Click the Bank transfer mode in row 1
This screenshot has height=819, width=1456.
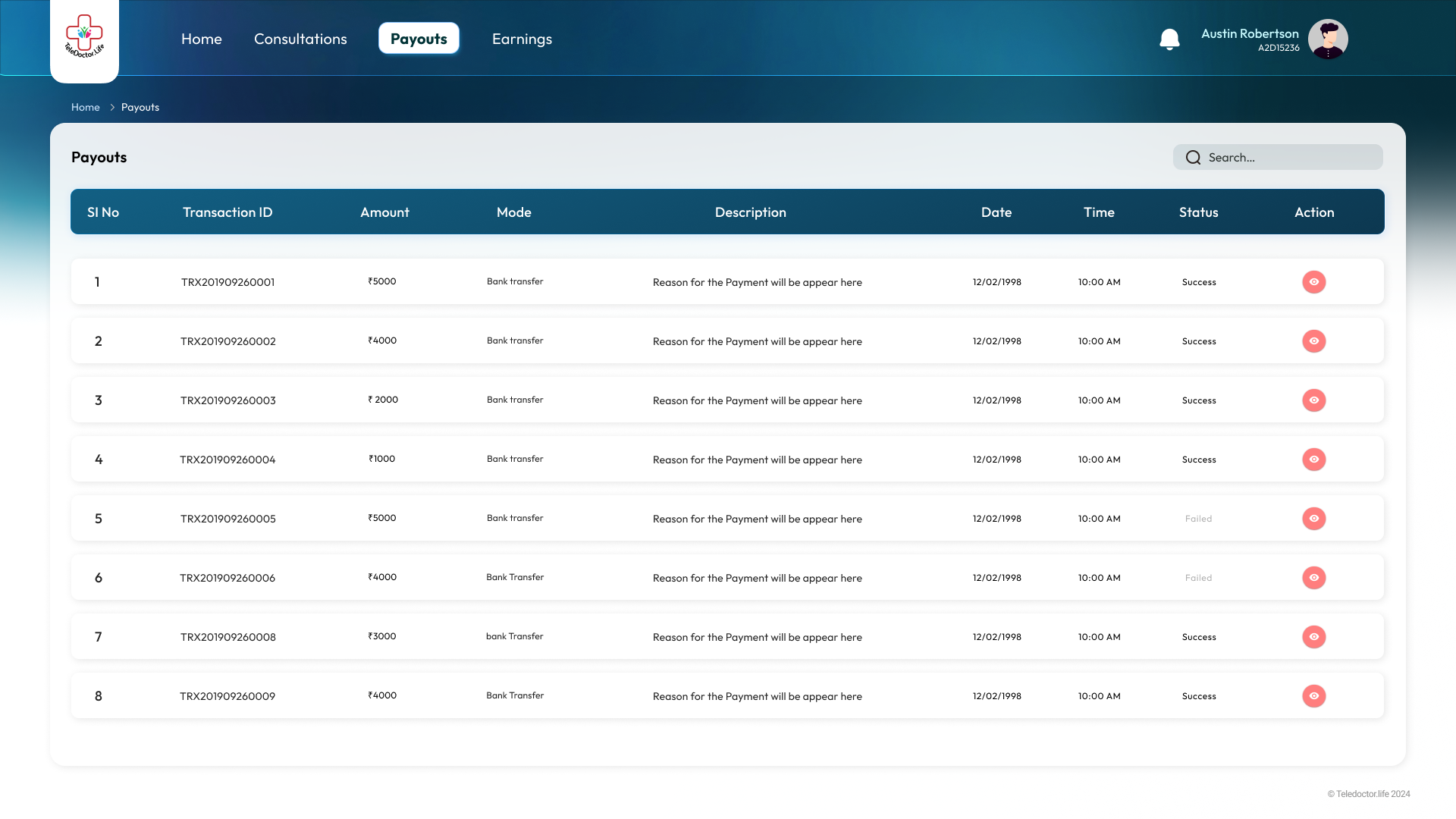(515, 281)
